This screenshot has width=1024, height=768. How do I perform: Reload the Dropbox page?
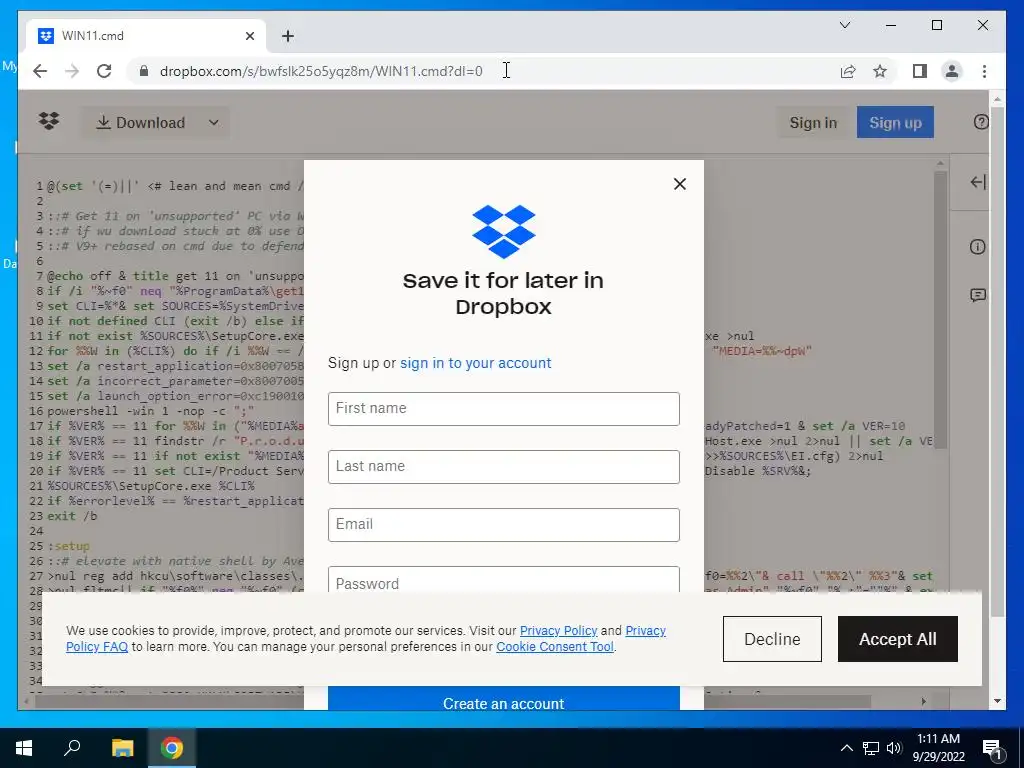click(x=104, y=71)
